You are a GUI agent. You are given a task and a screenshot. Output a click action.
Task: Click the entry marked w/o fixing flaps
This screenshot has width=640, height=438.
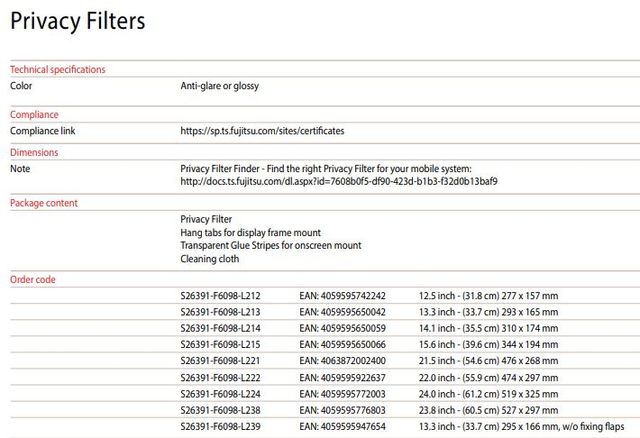coord(528,426)
